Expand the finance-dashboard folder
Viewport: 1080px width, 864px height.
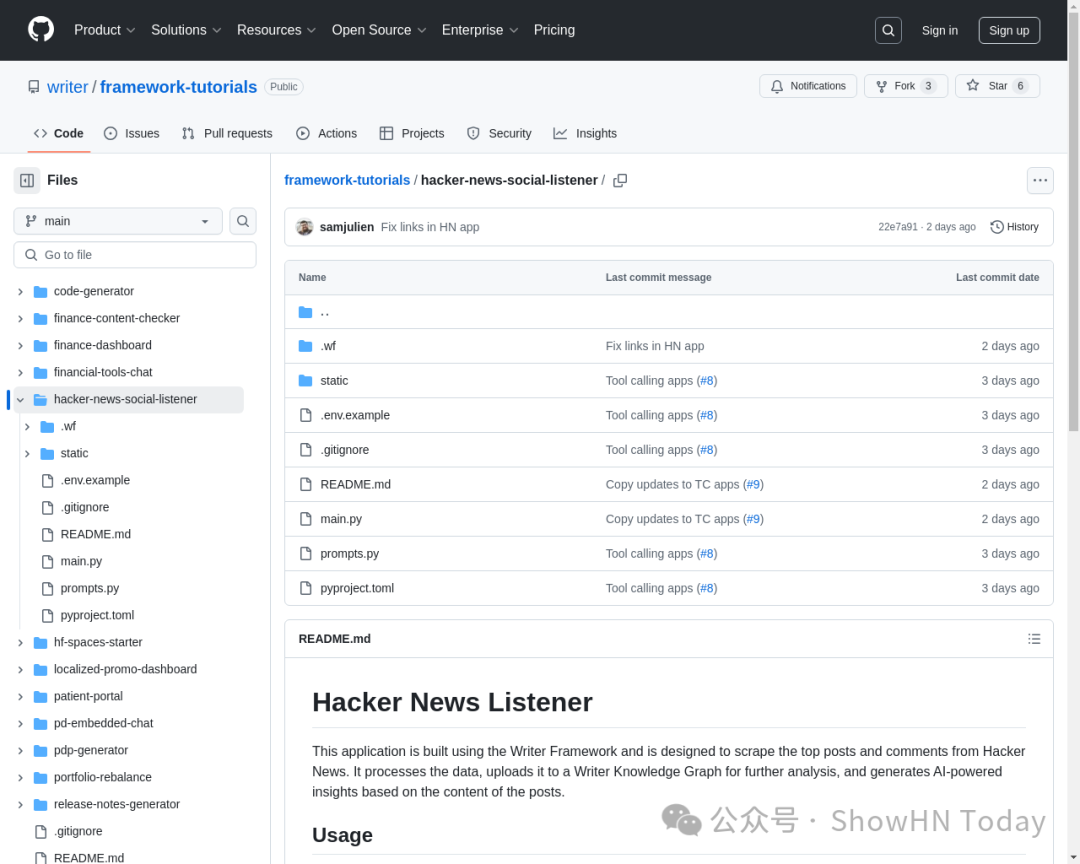click(x=20, y=345)
